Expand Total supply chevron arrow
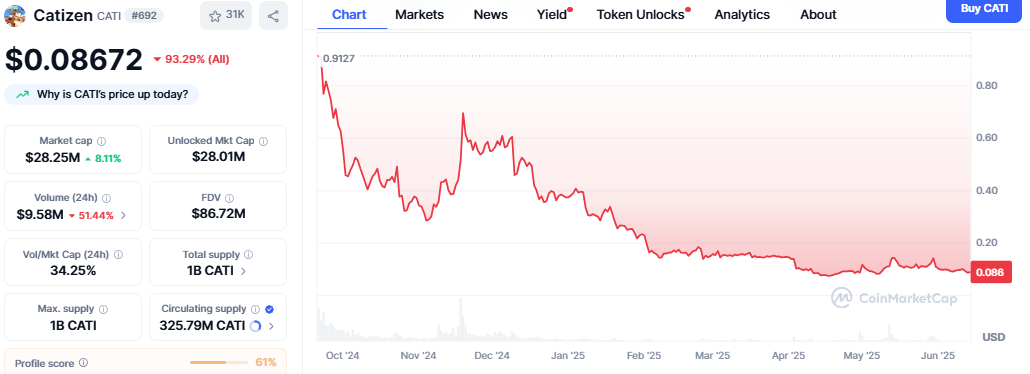1030x374 pixels. point(244,270)
